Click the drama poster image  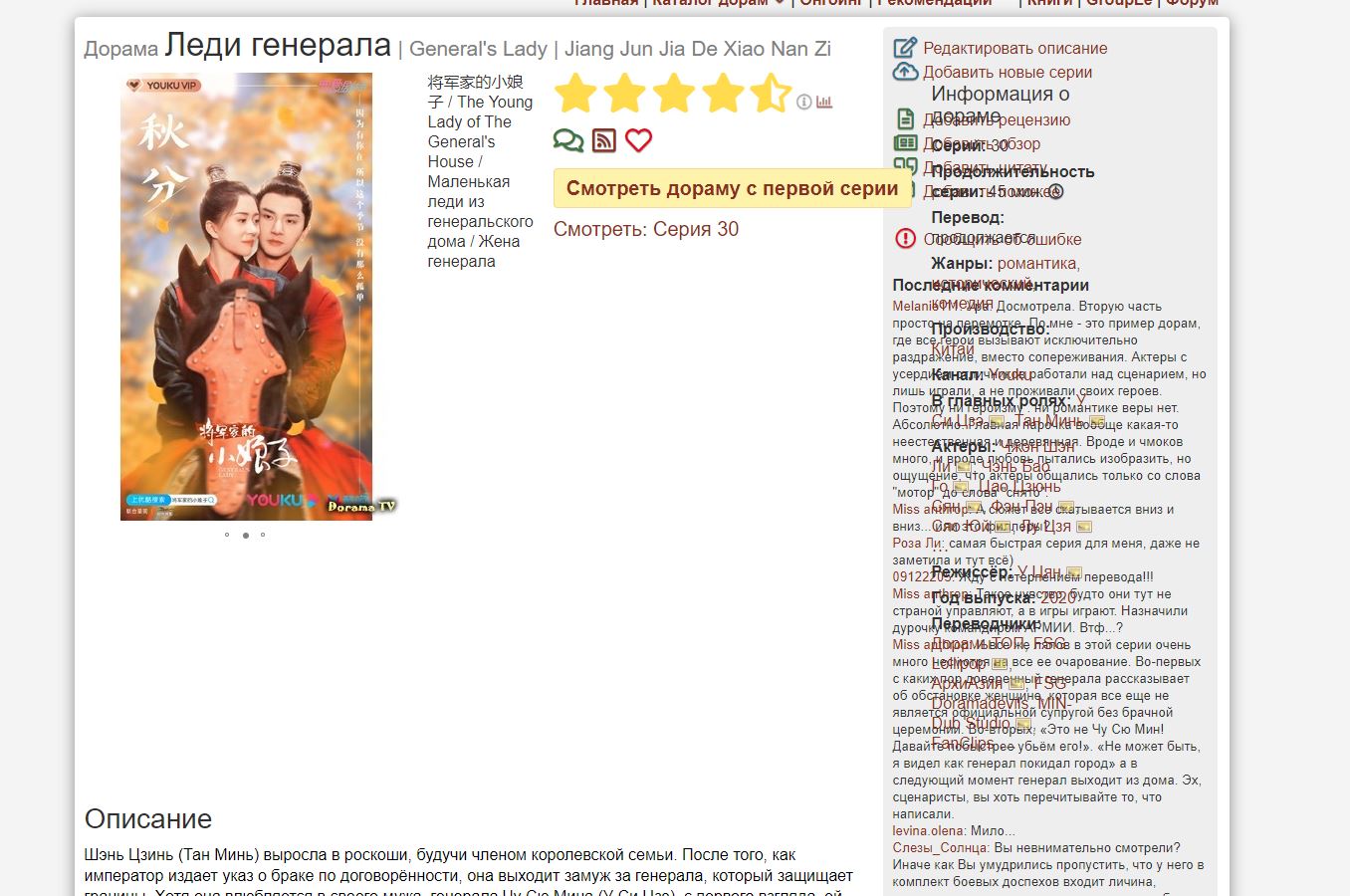coord(246,296)
